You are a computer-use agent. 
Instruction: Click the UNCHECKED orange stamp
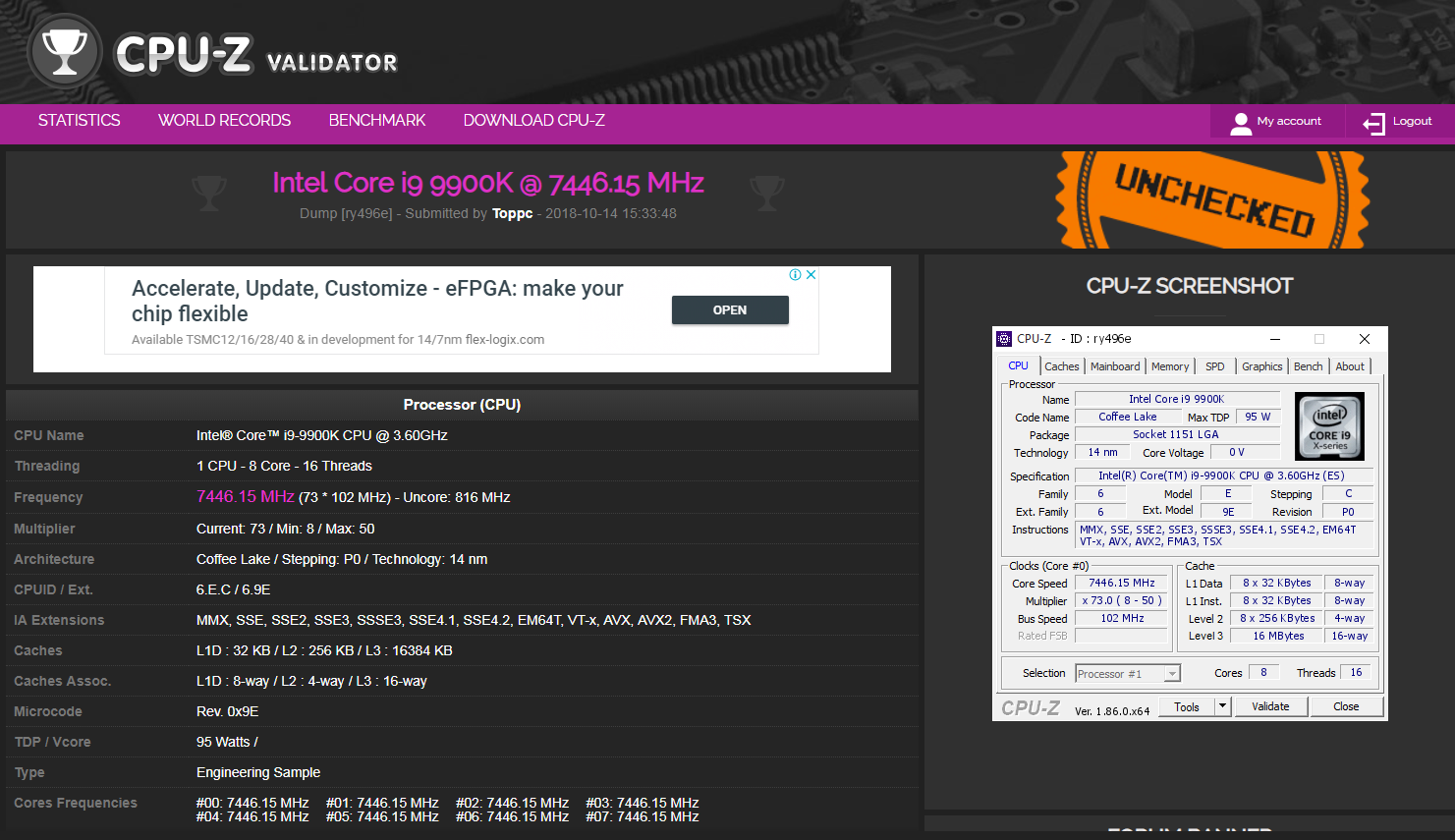tap(1213, 199)
